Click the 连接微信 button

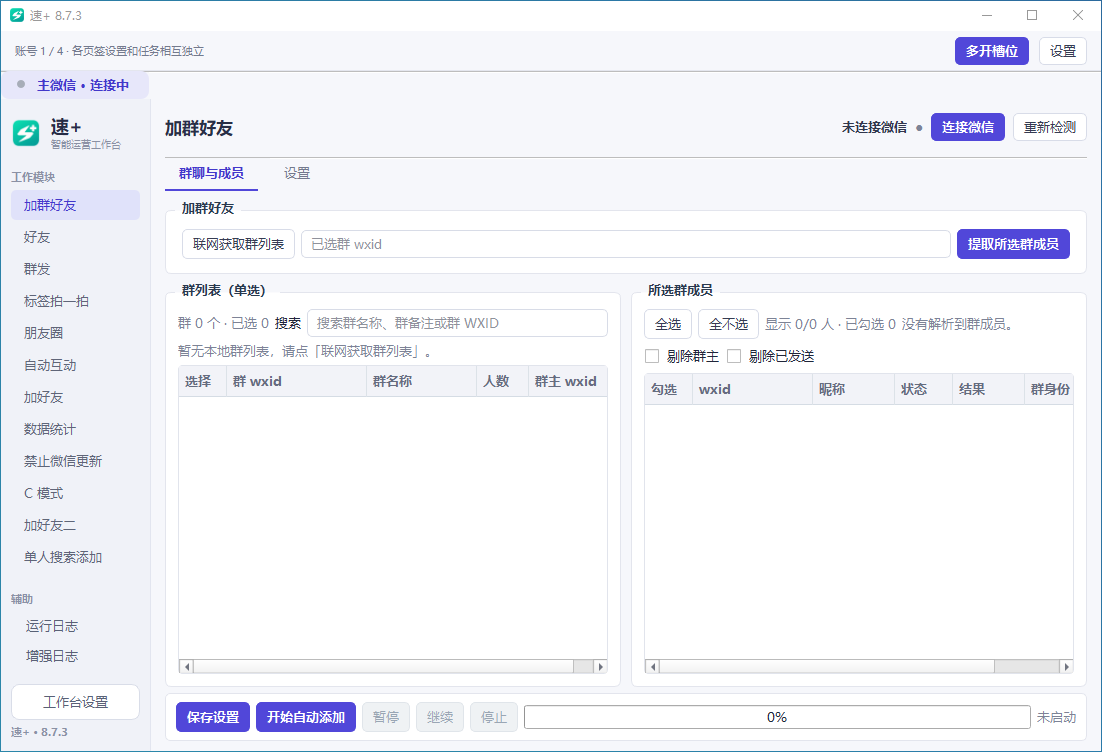tap(968, 127)
